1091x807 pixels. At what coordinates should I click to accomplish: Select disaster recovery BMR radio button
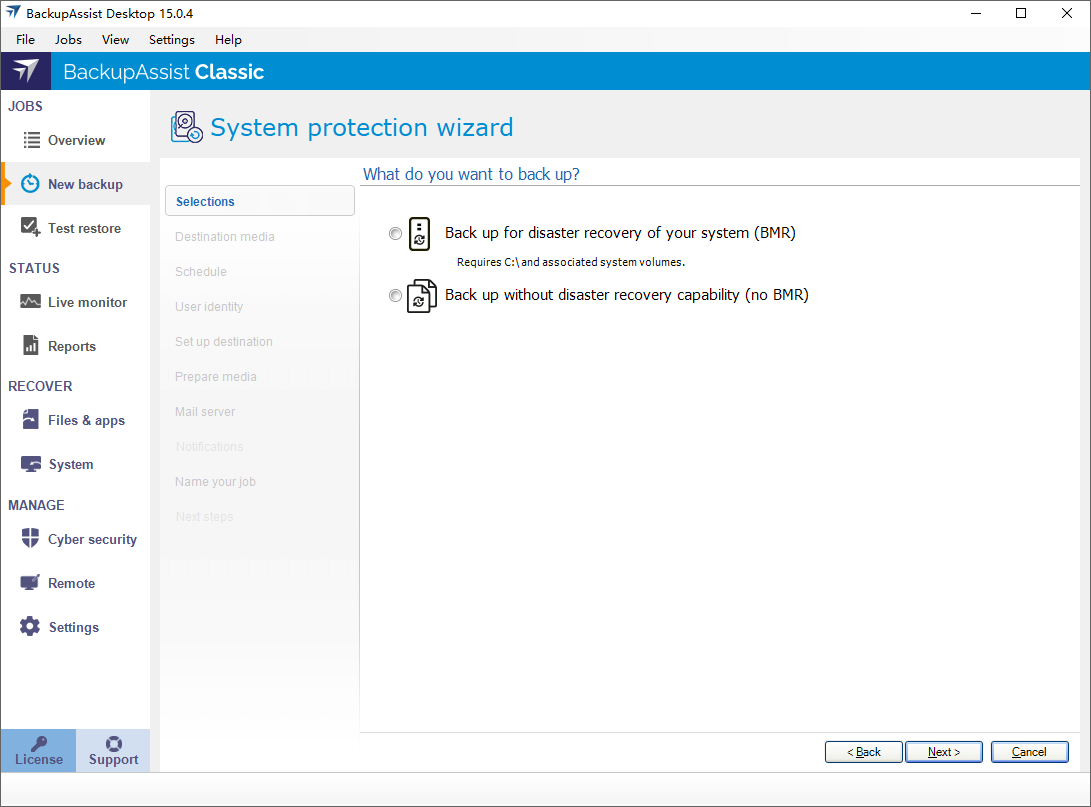[395, 234]
